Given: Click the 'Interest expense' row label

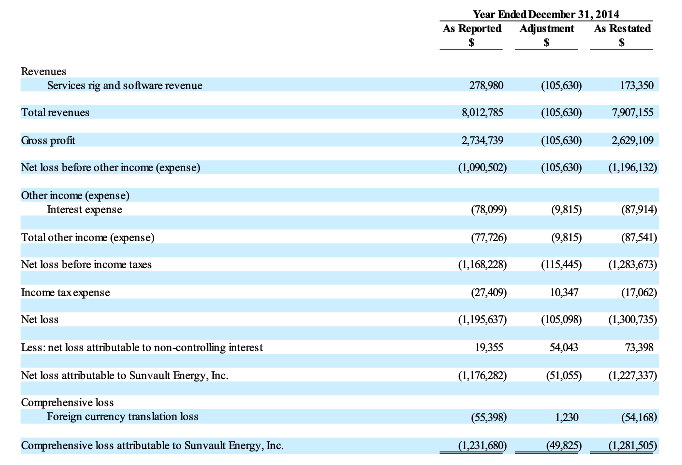Looking at the screenshot, I should tap(85, 209).
